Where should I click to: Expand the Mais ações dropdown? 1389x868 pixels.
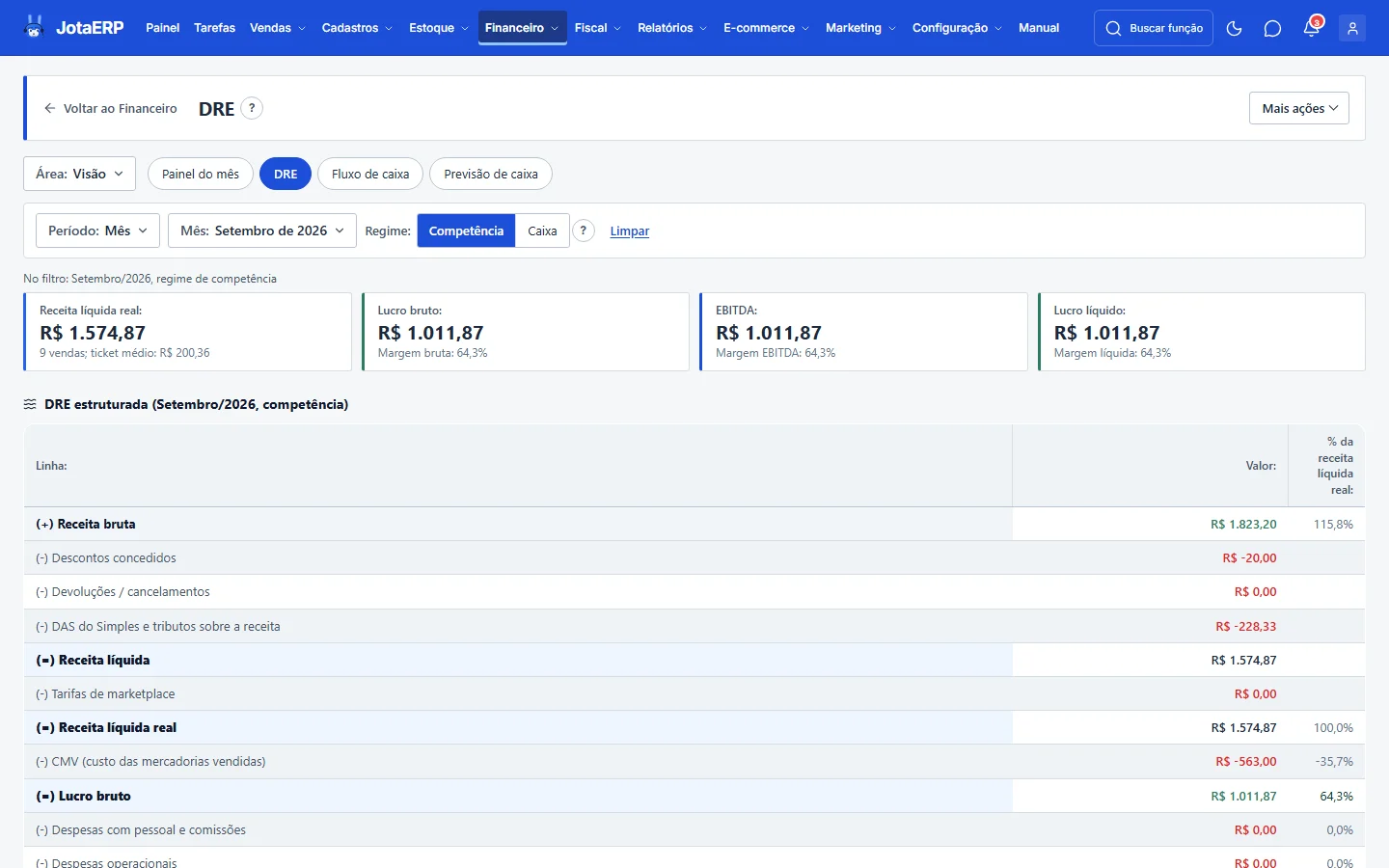coord(1299,108)
